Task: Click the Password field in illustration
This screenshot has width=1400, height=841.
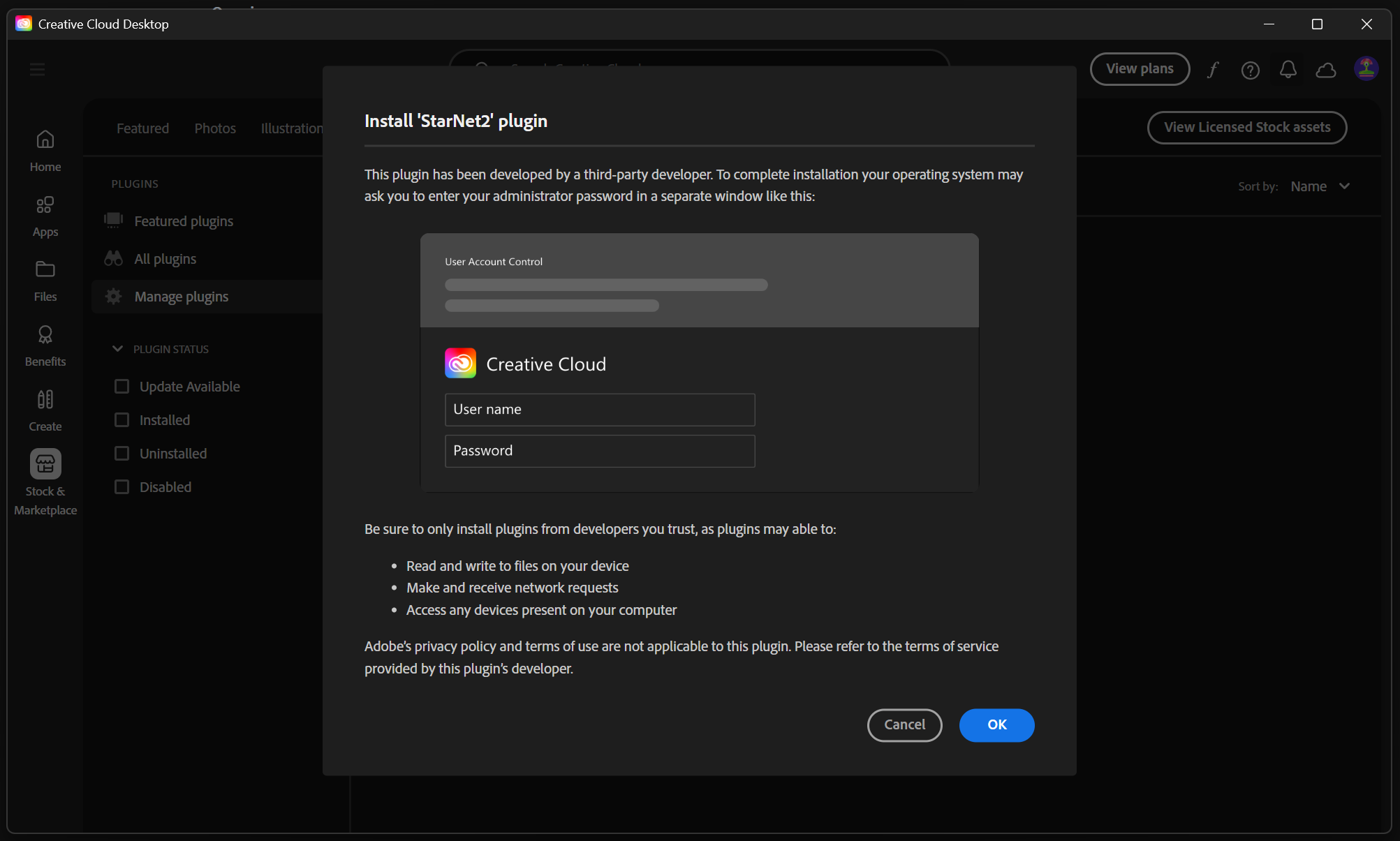Action: coord(600,450)
